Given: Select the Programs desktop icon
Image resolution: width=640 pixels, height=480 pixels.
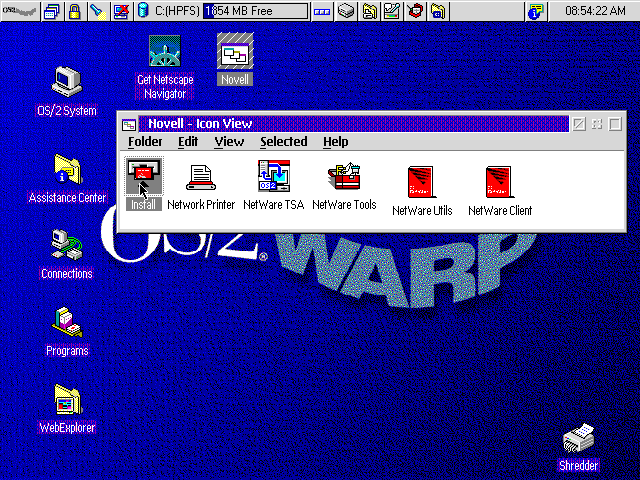Looking at the screenshot, I should pyautogui.click(x=67, y=322).
